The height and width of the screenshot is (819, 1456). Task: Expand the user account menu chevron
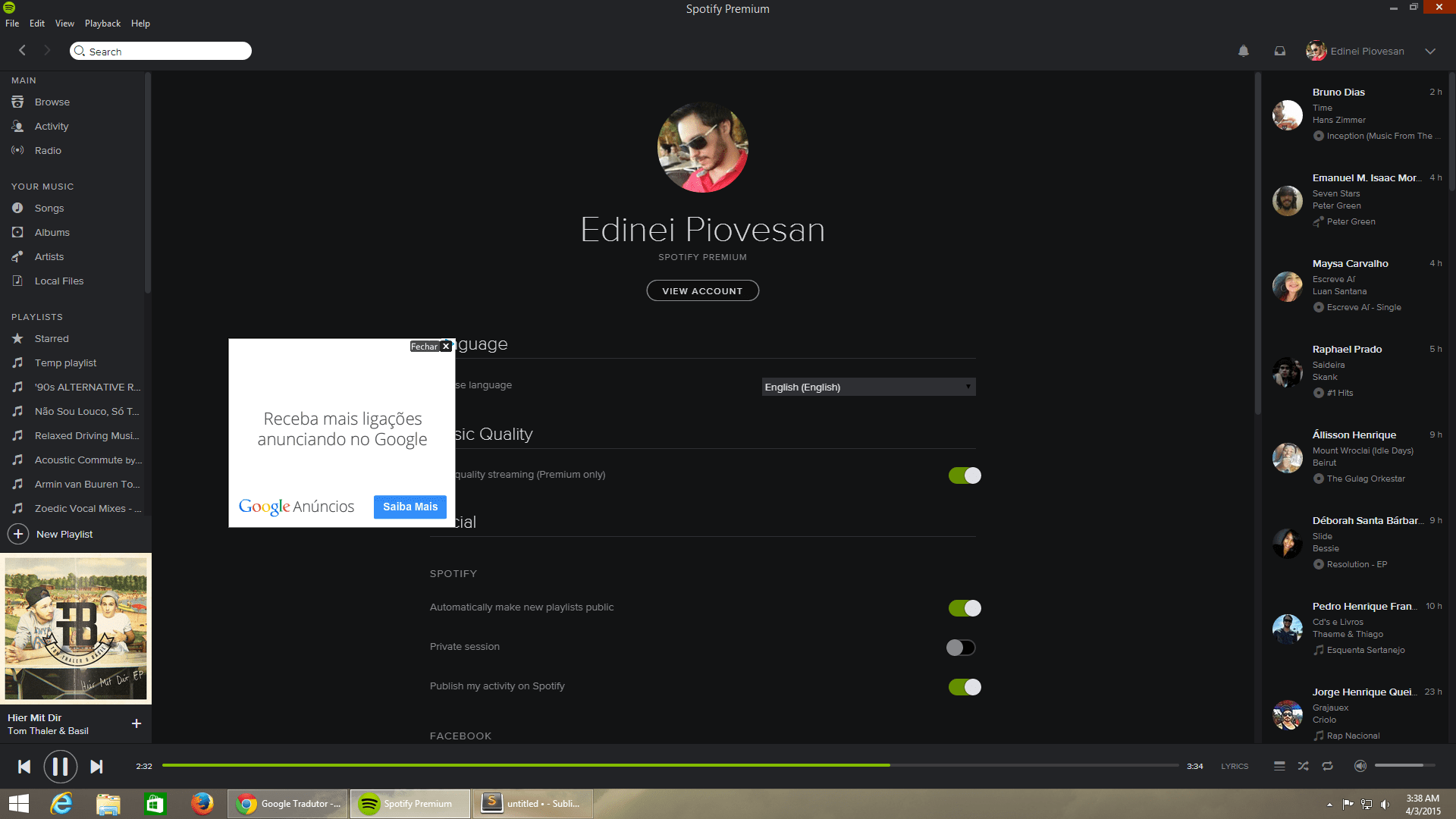coord(1430,52)
